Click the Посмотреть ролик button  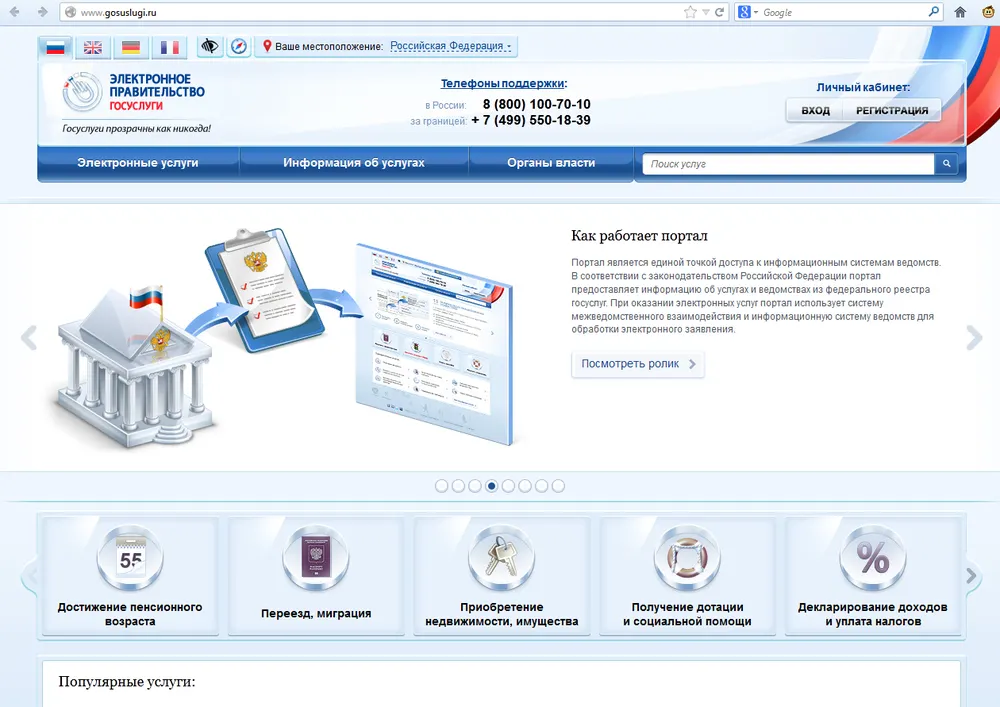[638, 364]
